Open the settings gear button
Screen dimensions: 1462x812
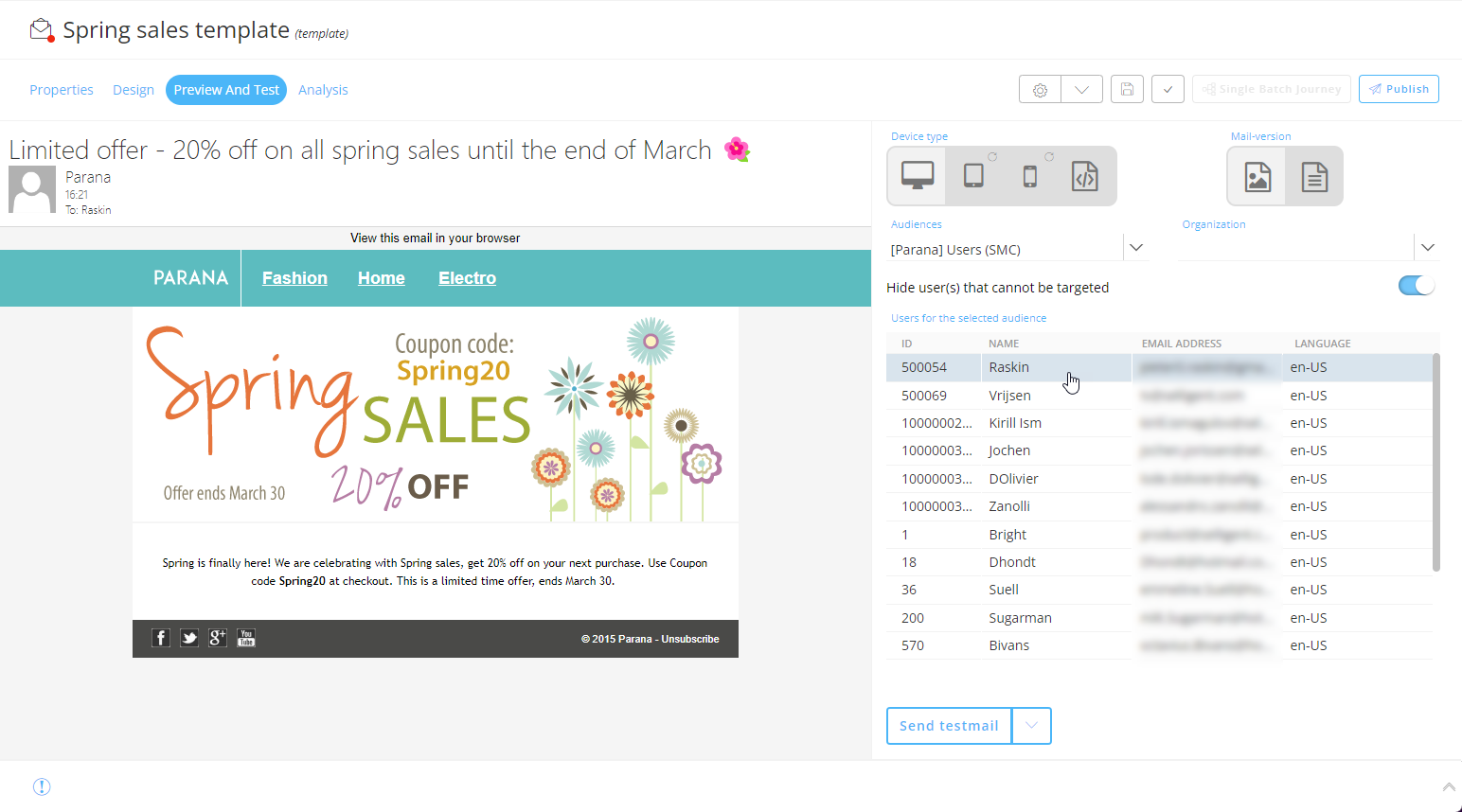click(x=1040, y=89)
